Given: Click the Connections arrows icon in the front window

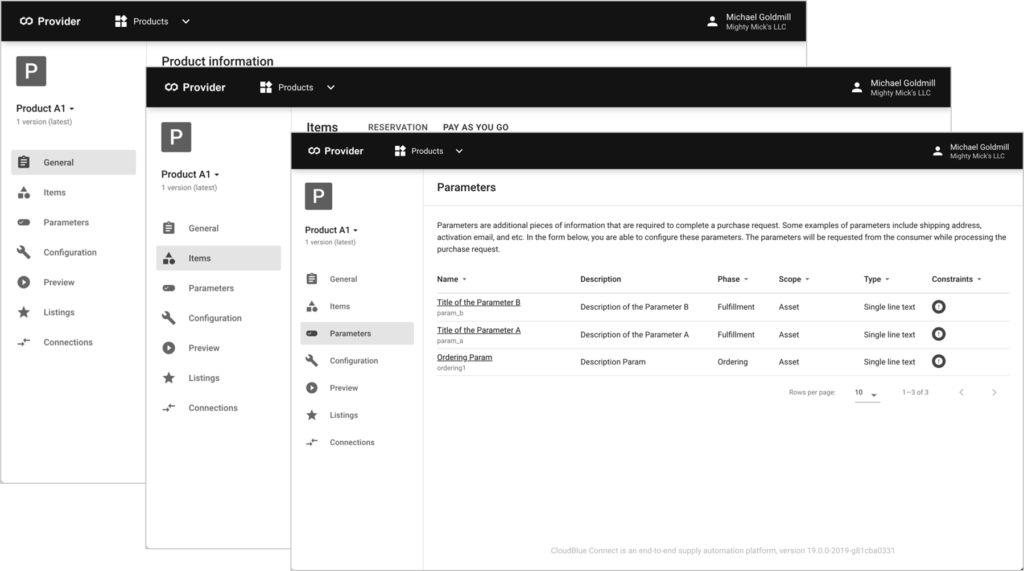Looking at the screenshot, I should [312, 442].
